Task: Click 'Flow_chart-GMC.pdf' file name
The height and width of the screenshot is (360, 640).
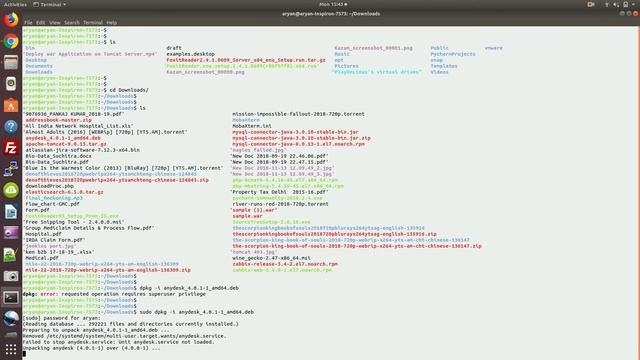Action: pyautogui.click(x=52, y=204)
